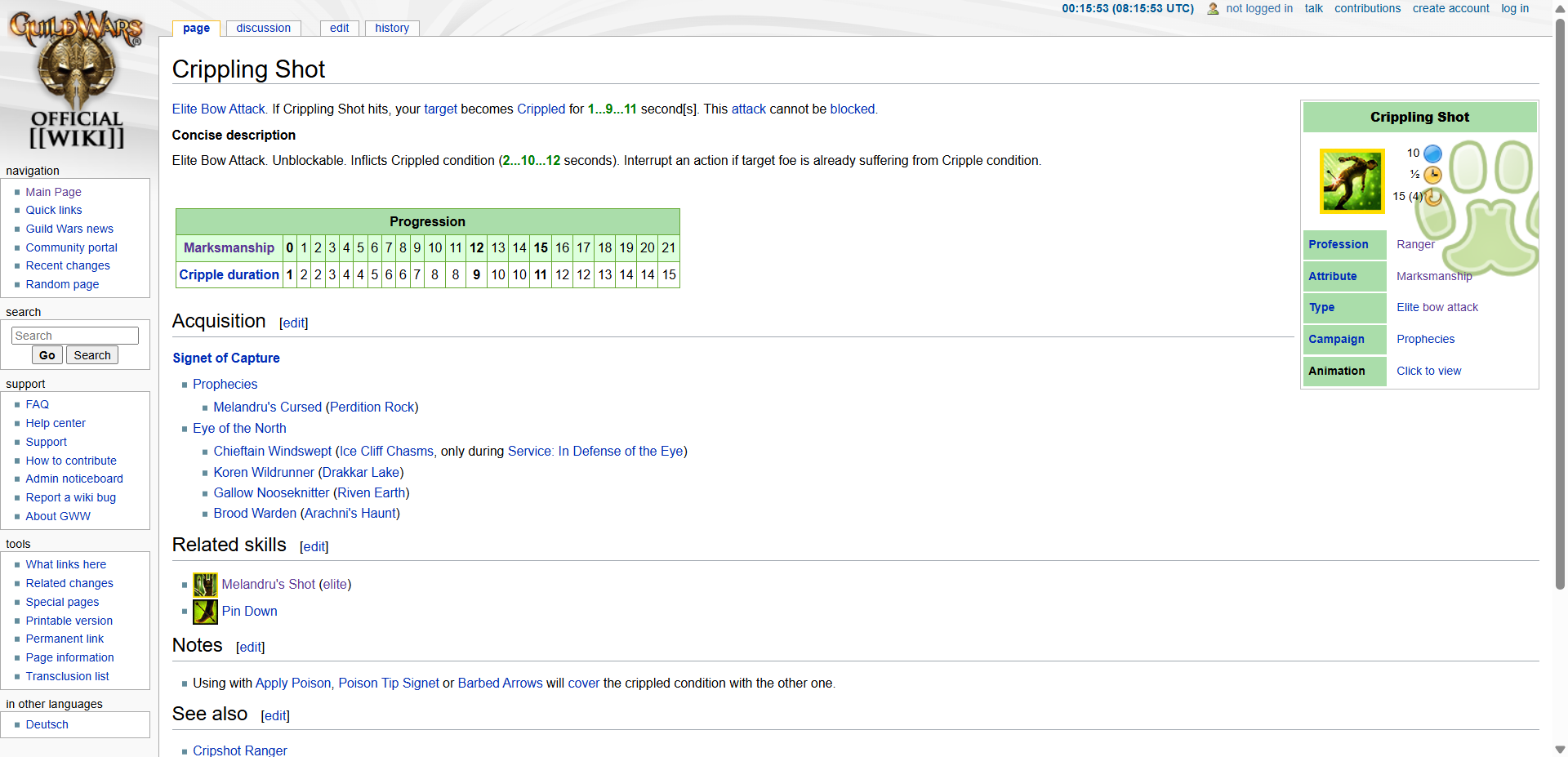This screenshot has height=757, width=1568.
Task: Open Page information
Action: (x=69, y=657)
